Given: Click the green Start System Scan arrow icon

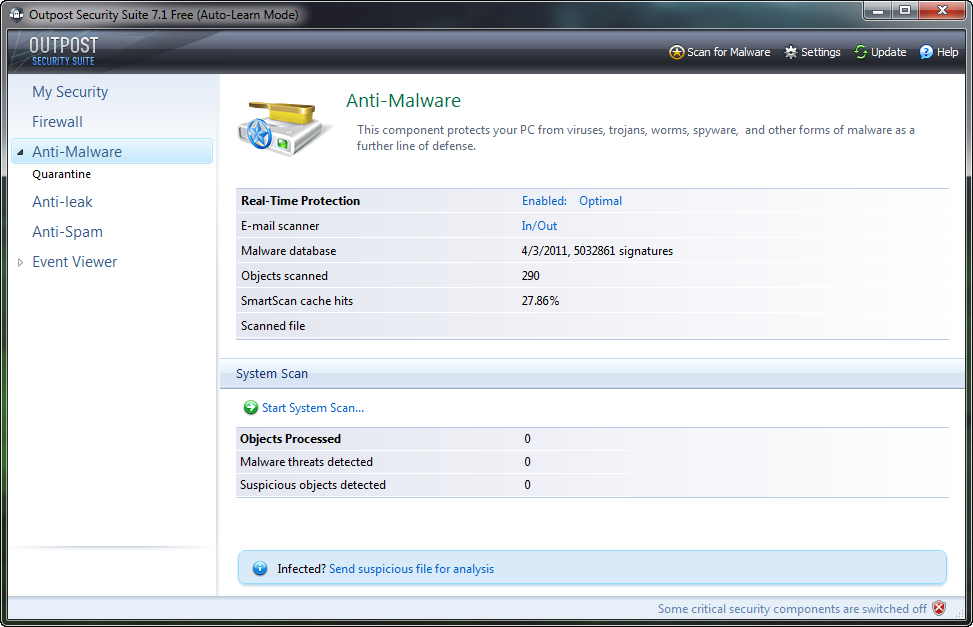Looking at the screenshot, I should point(251,407).
